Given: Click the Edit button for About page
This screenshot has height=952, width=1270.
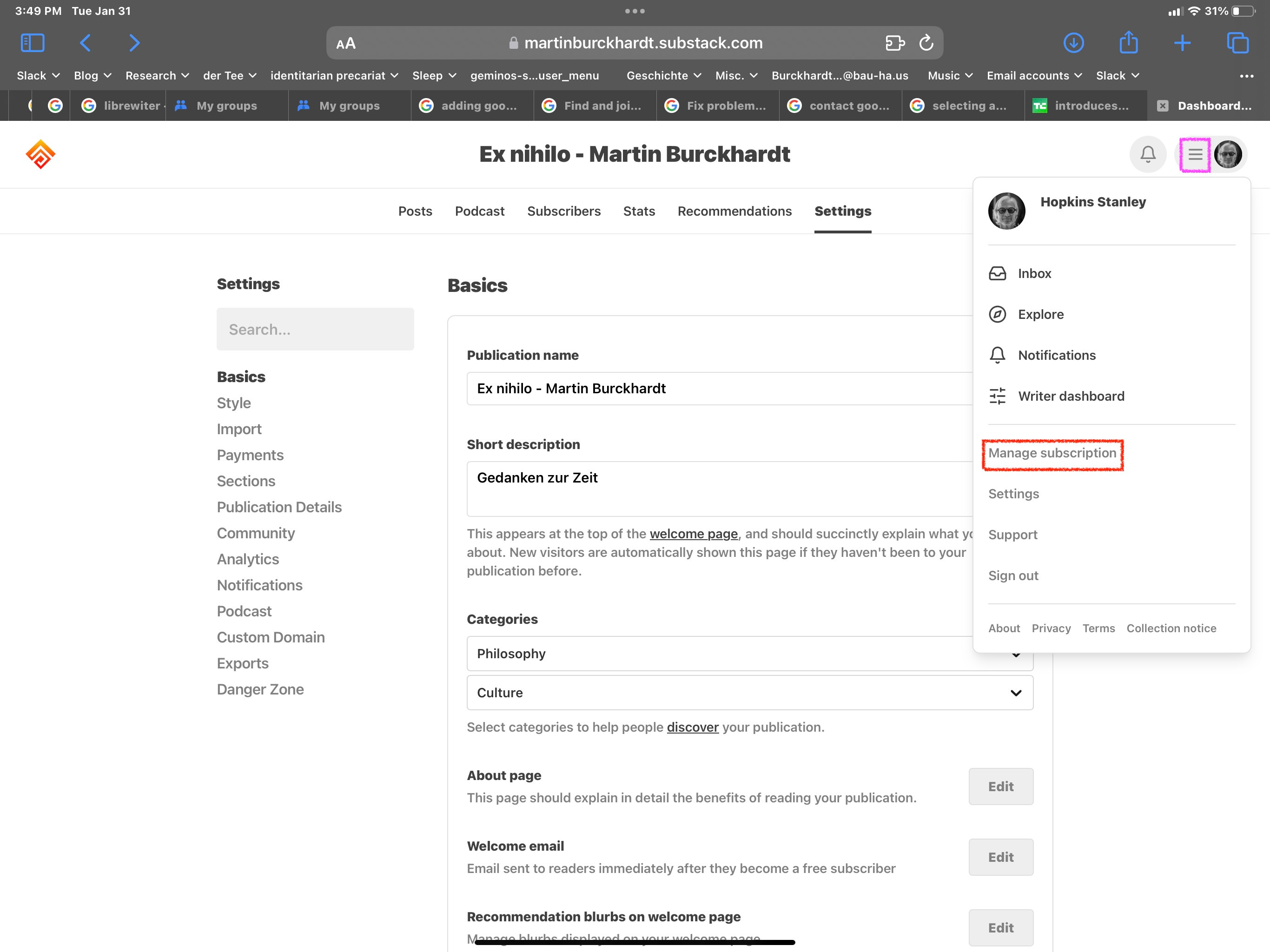Looking at the screenshot, I should point(1001,787).
